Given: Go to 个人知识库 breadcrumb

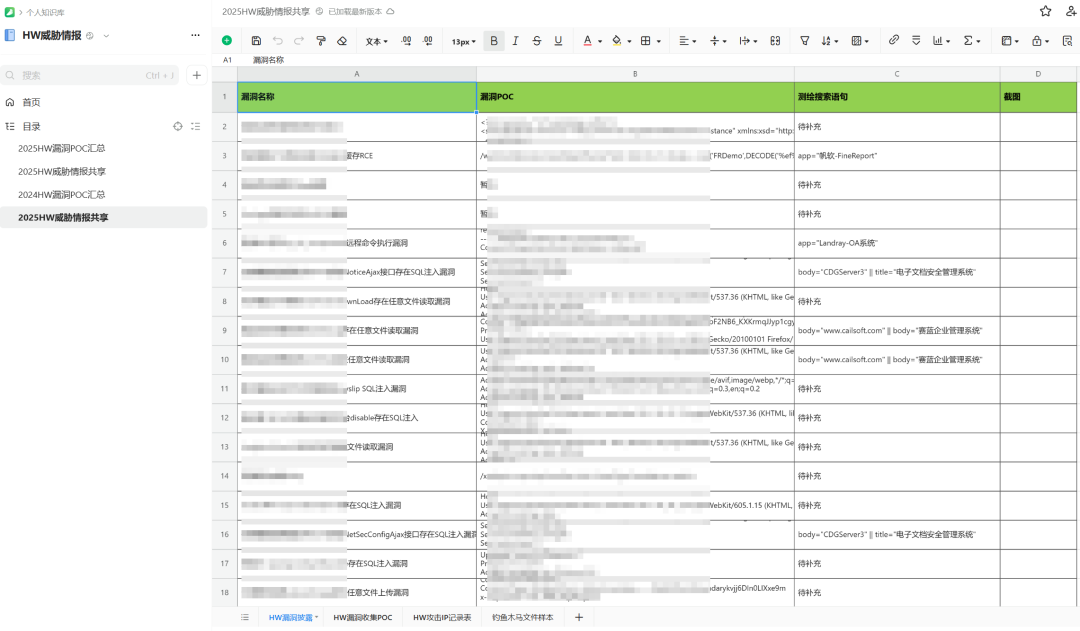Looking at the screenshot, I should coord(45,12).
